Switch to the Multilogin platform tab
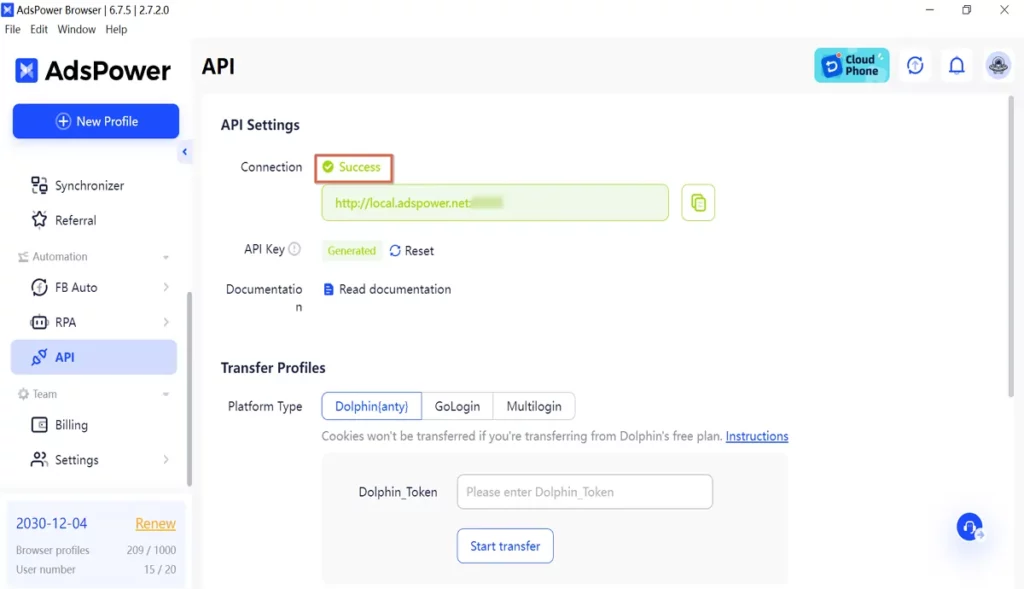 [534, 406]
